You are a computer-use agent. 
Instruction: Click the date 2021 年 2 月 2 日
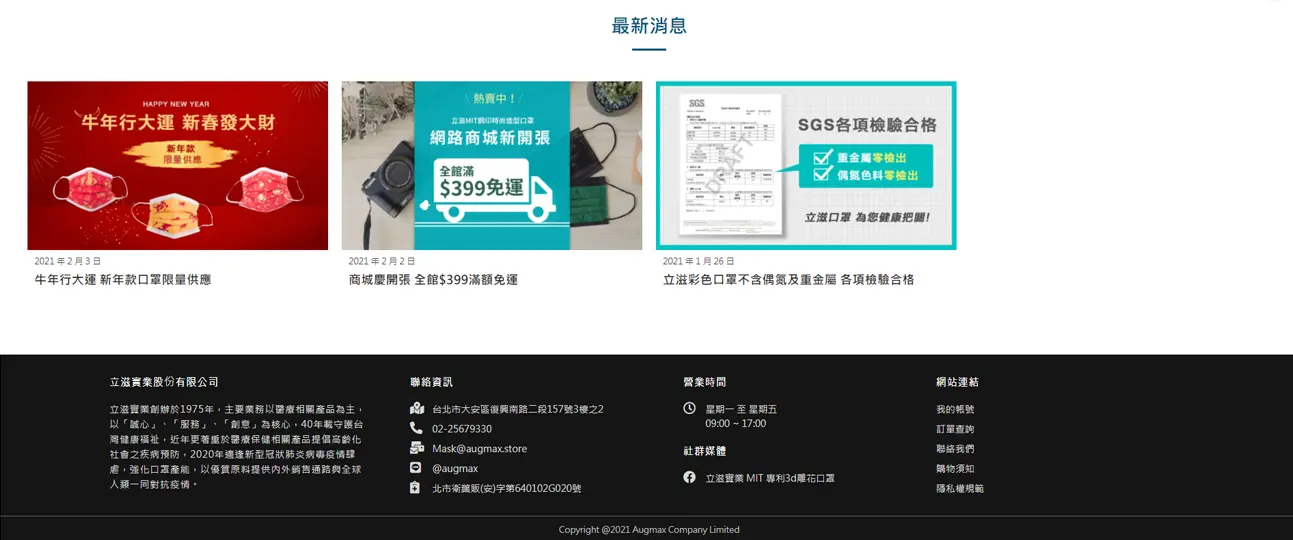(x=382, y=261)
